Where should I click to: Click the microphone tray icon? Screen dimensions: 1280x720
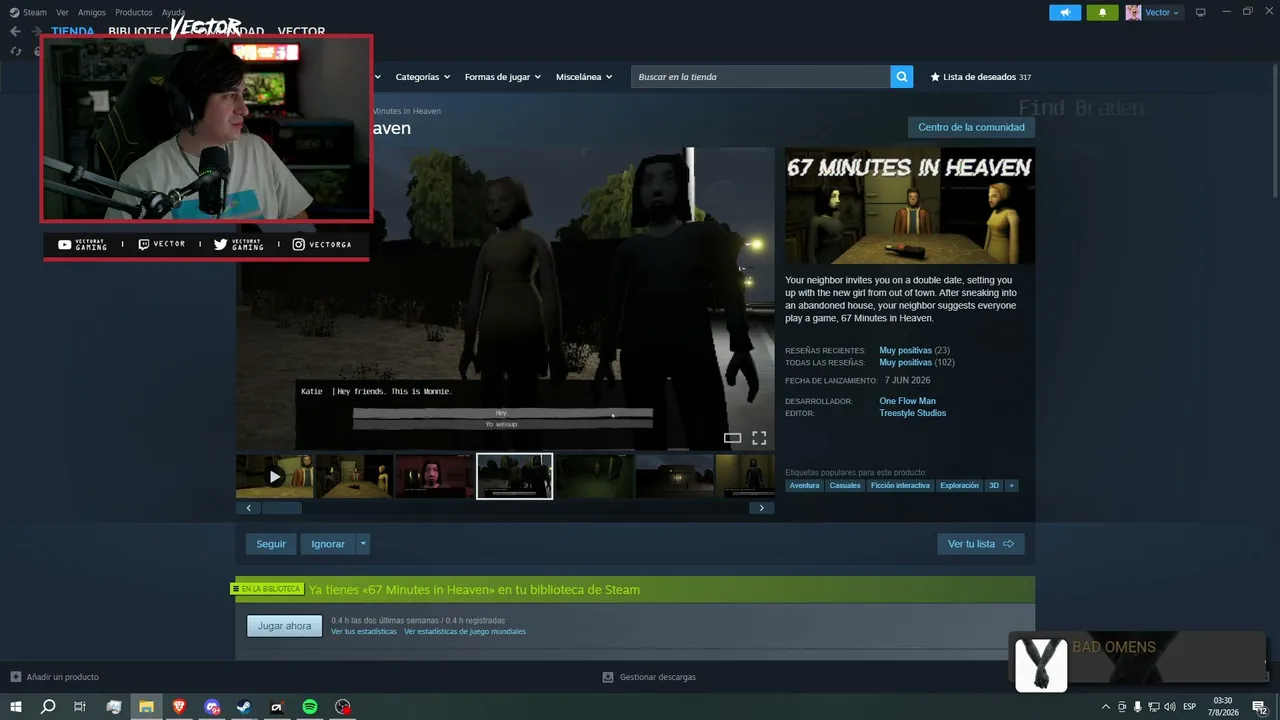point(1137,707)
